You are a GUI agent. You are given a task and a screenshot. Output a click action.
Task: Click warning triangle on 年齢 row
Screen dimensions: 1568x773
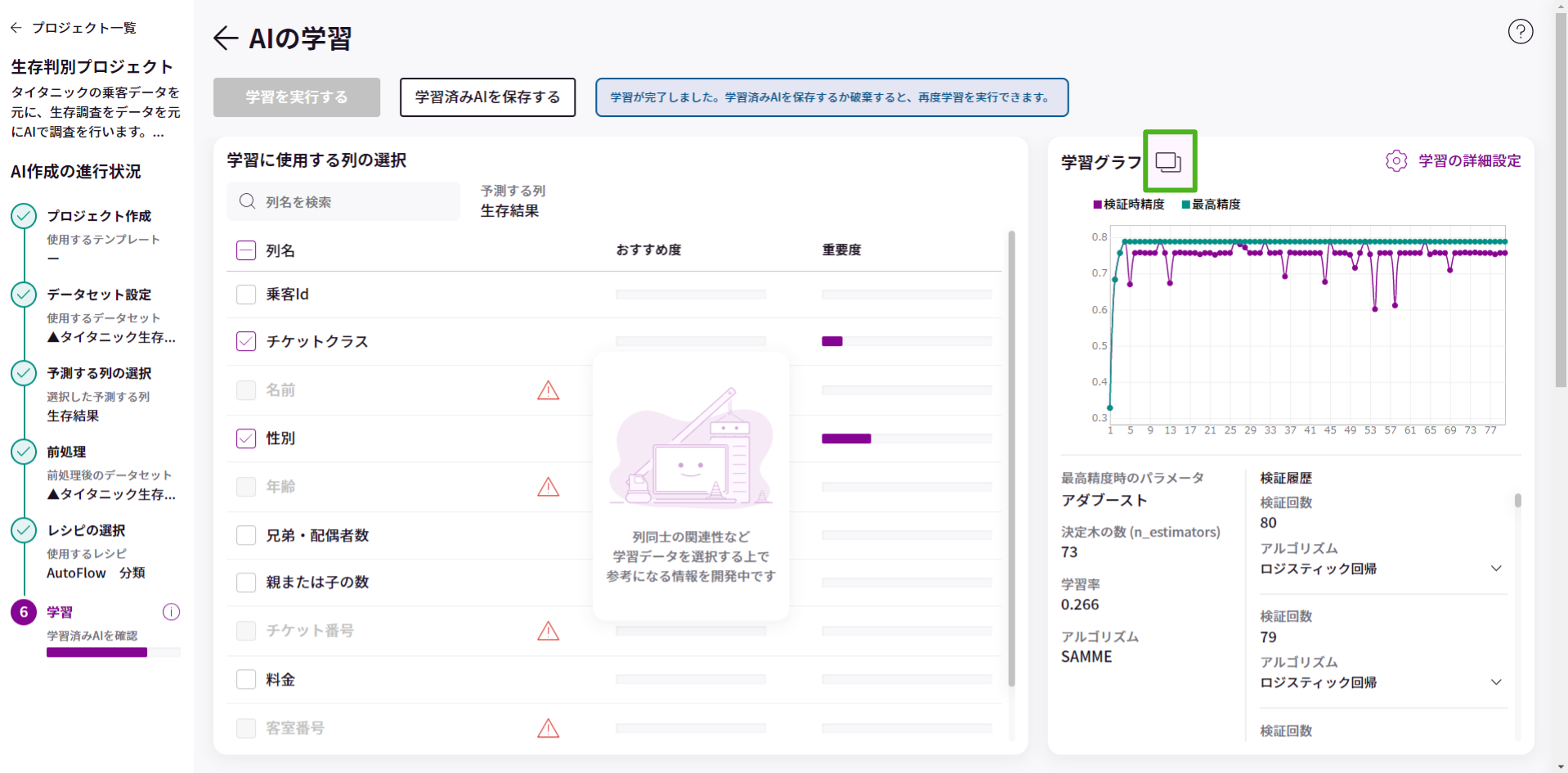[x=549, y=487]
